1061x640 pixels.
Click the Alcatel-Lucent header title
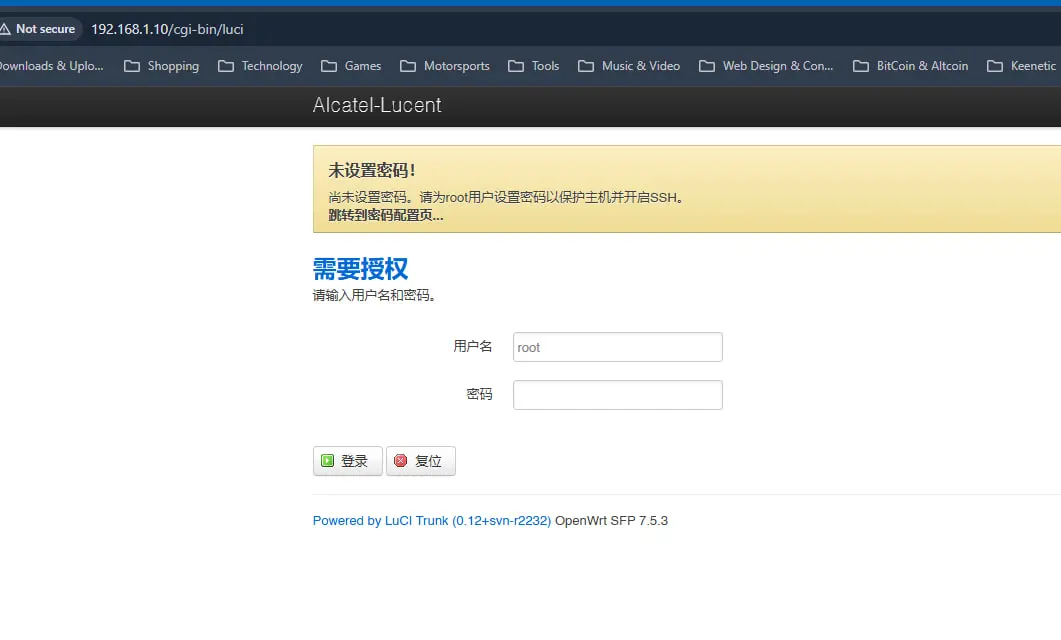[377, 105]
